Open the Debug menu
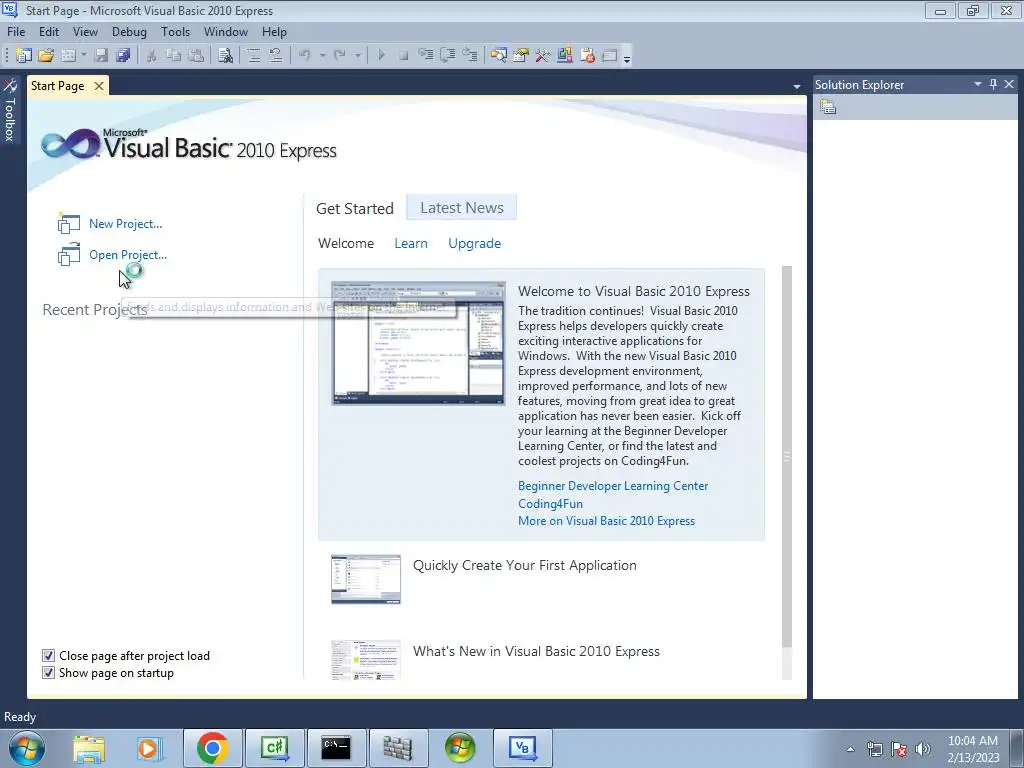Image resolution: width=1024 pixels, height=768 pixels. (129, 31)
